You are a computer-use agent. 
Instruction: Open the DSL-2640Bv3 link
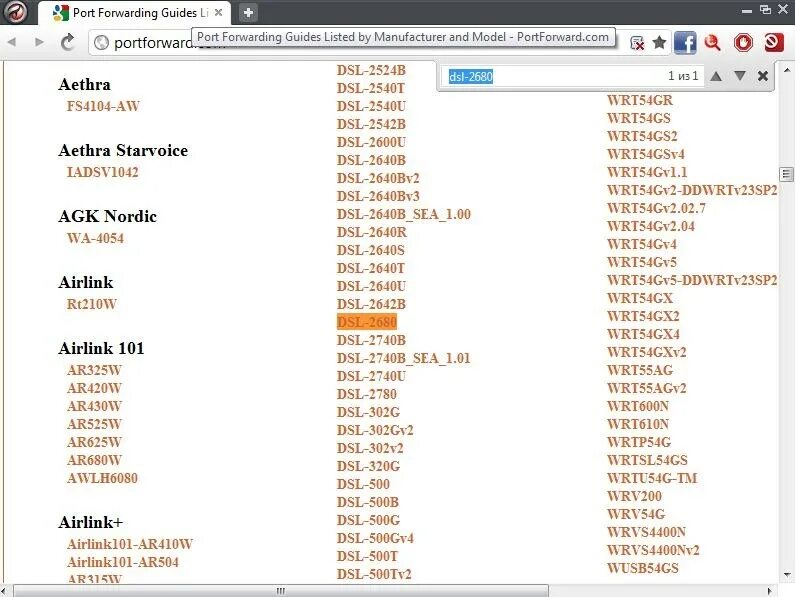378,196
